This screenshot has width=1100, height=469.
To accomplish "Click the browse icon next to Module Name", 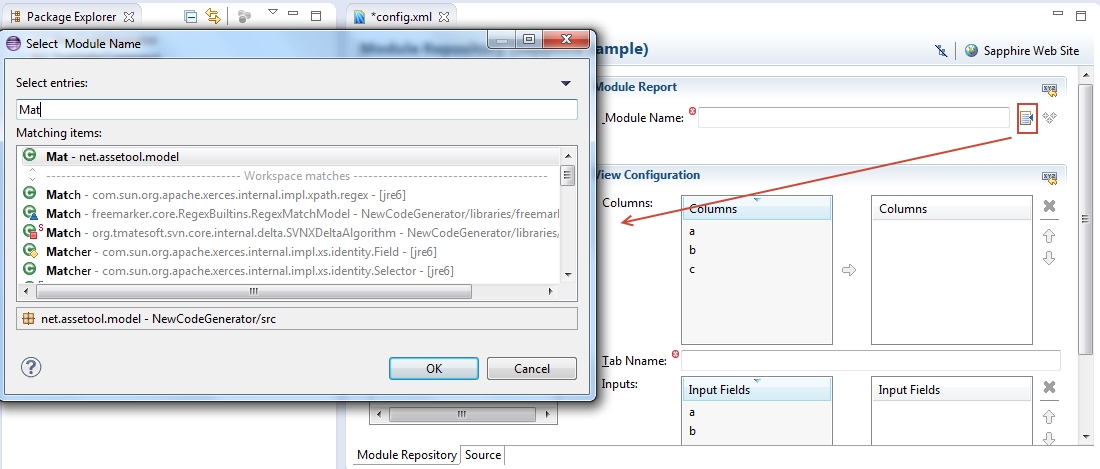I will pyautogui.click(x=1027, y=118).
